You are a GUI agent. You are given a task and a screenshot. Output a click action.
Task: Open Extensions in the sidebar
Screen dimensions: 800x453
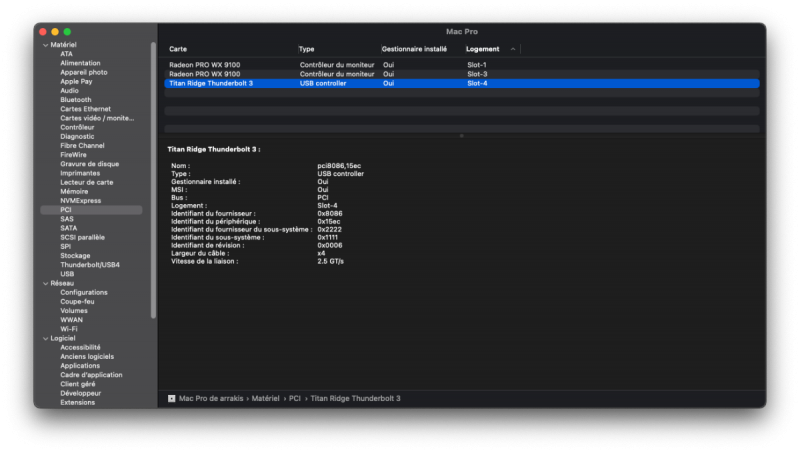(x=78, y=403)
